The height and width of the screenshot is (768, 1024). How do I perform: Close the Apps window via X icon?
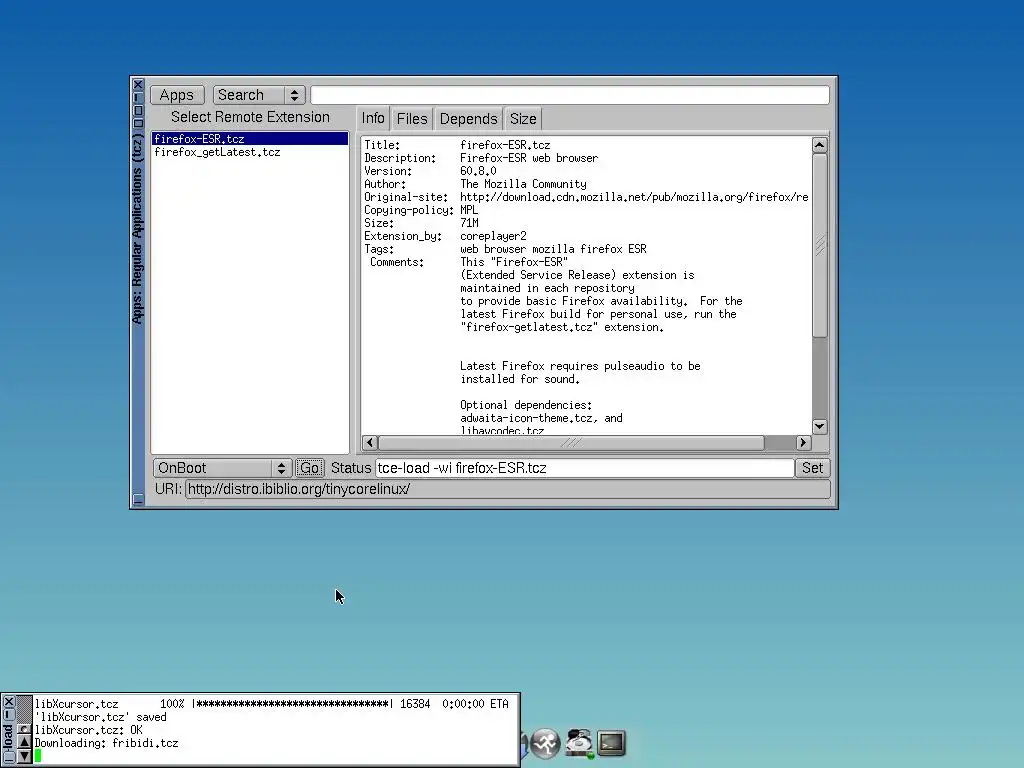tap(138, 84)
